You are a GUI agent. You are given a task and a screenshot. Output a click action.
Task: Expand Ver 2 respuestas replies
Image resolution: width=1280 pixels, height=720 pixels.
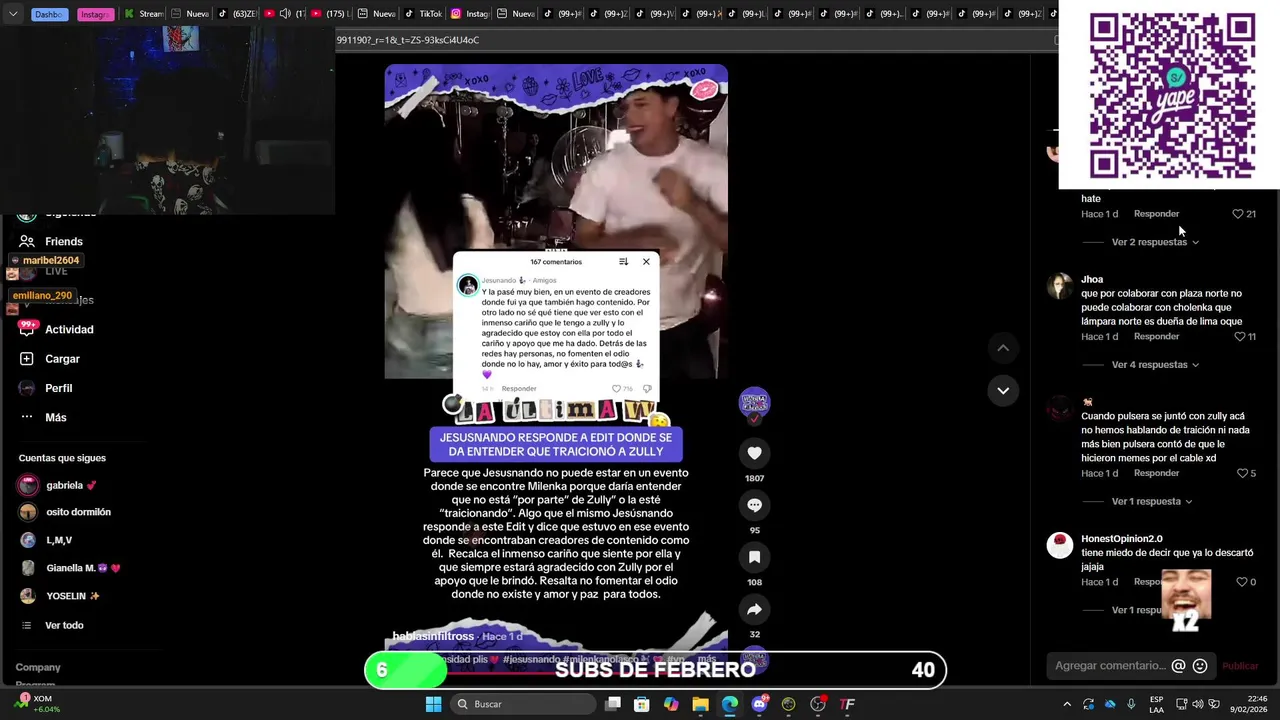tap(1155, 242)
